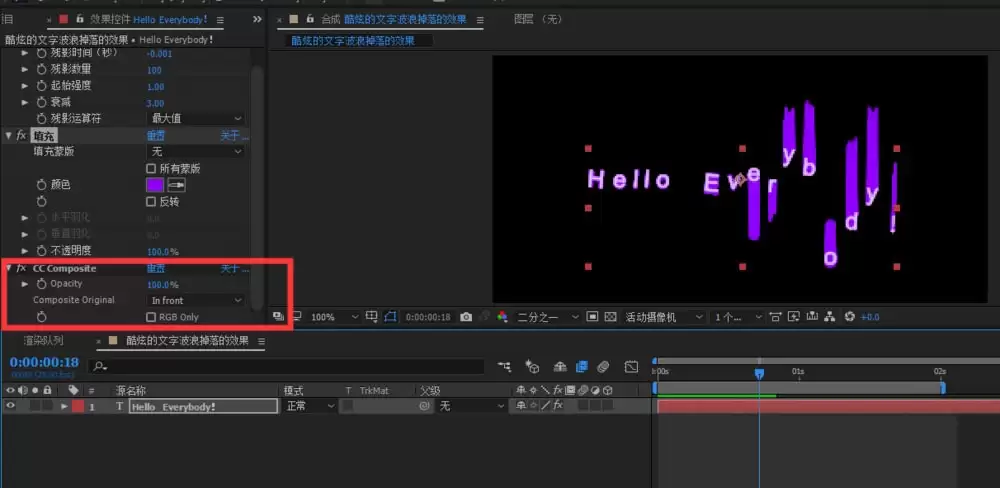The image size is (1000, 488).
Task: Open the Composite Original In front dropdown
Action: 196,300
